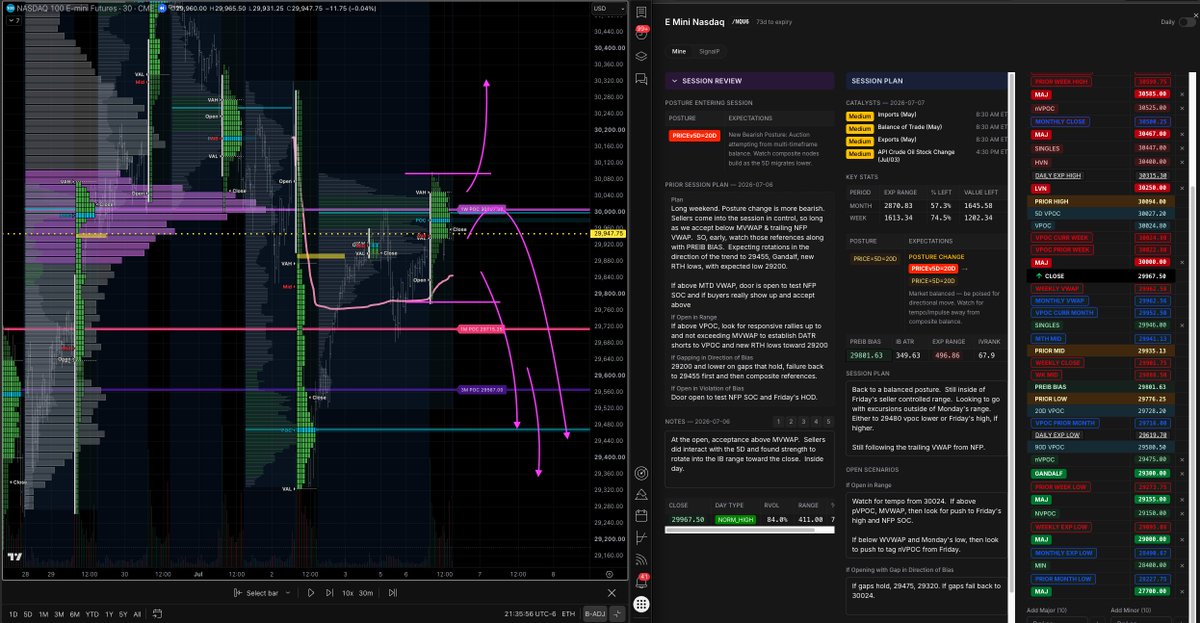
Task: Open the alerts icon with red badge
Action: (x=641, y=32)
